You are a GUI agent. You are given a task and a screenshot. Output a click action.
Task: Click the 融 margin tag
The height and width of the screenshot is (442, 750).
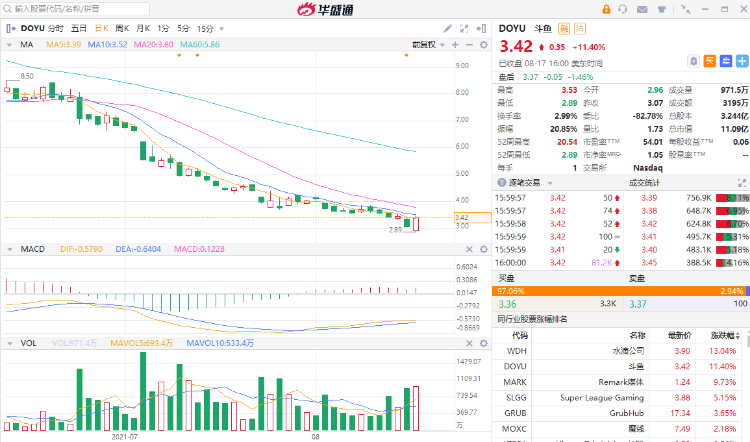564,29
